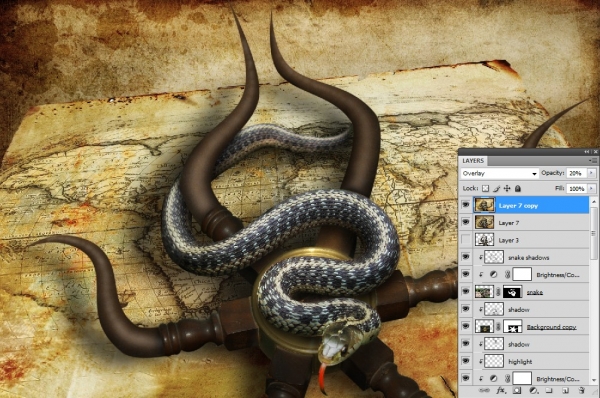Show the hidden Layer 3 layer
Image resolution: width=600 pixels, height=398 pixels.
tap(465, 240)
